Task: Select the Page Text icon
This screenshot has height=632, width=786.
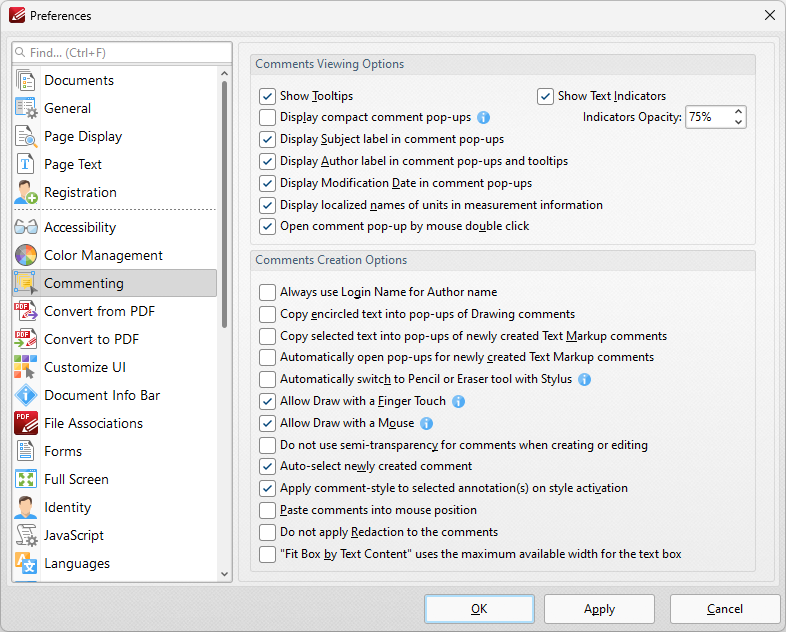Action: (x=26, y=164)
